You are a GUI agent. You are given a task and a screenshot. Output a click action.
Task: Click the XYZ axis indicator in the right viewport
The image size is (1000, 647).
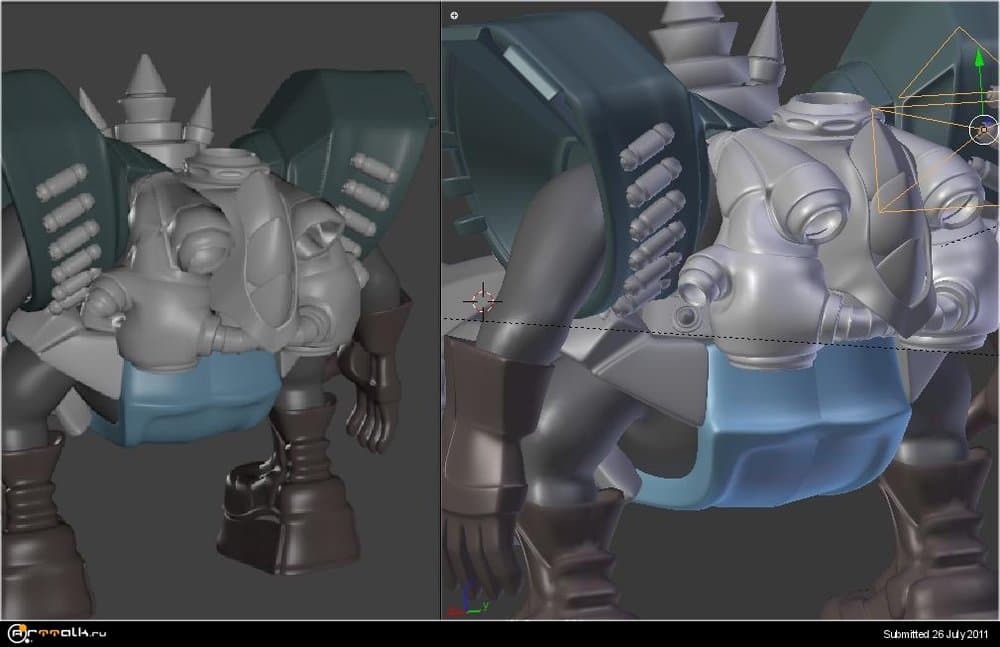click(x=463, y=605)
